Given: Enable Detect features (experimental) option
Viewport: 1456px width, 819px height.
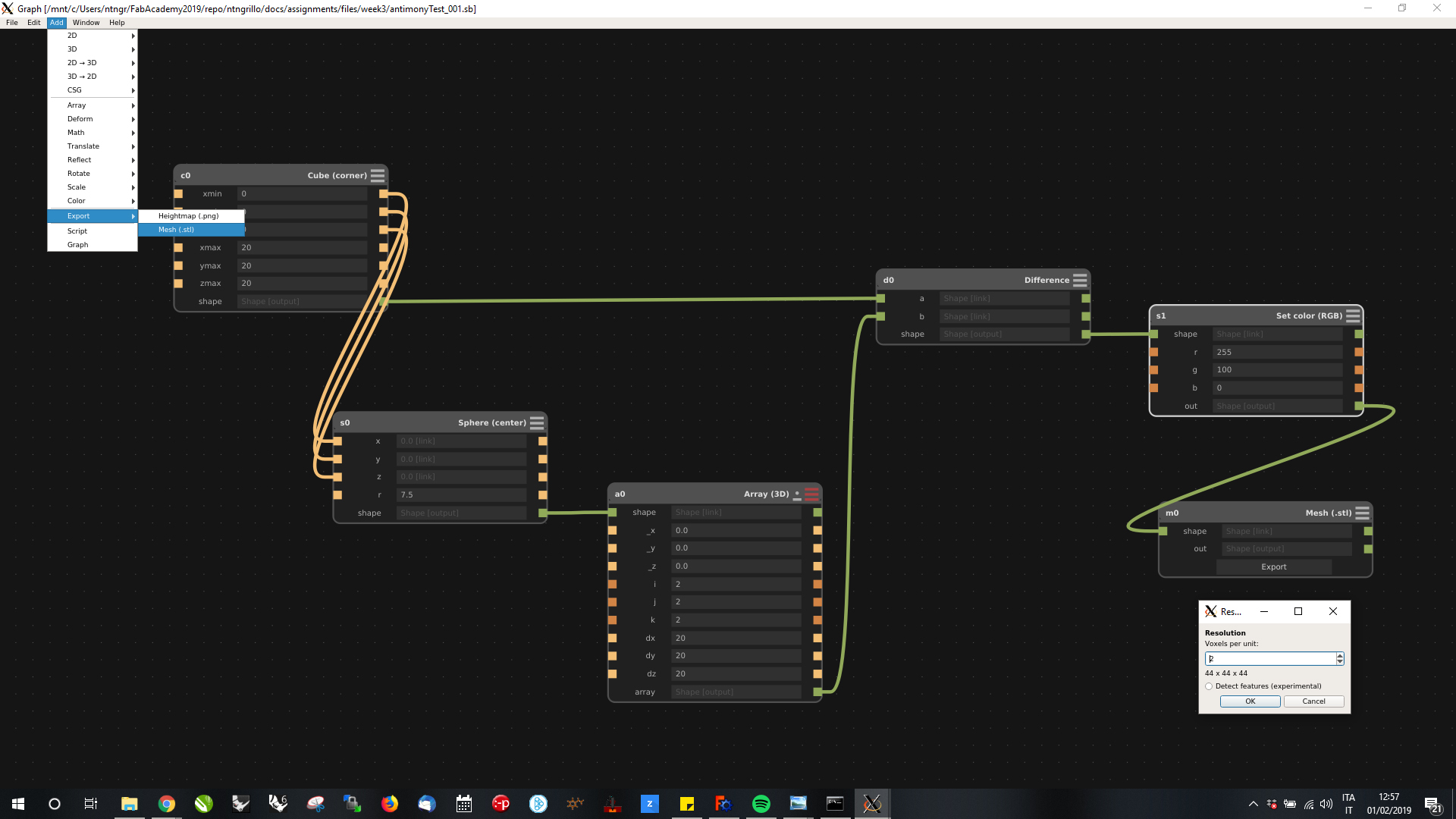Looking at the screenshot, I should pyautogui.click(x=1209, y=686).
